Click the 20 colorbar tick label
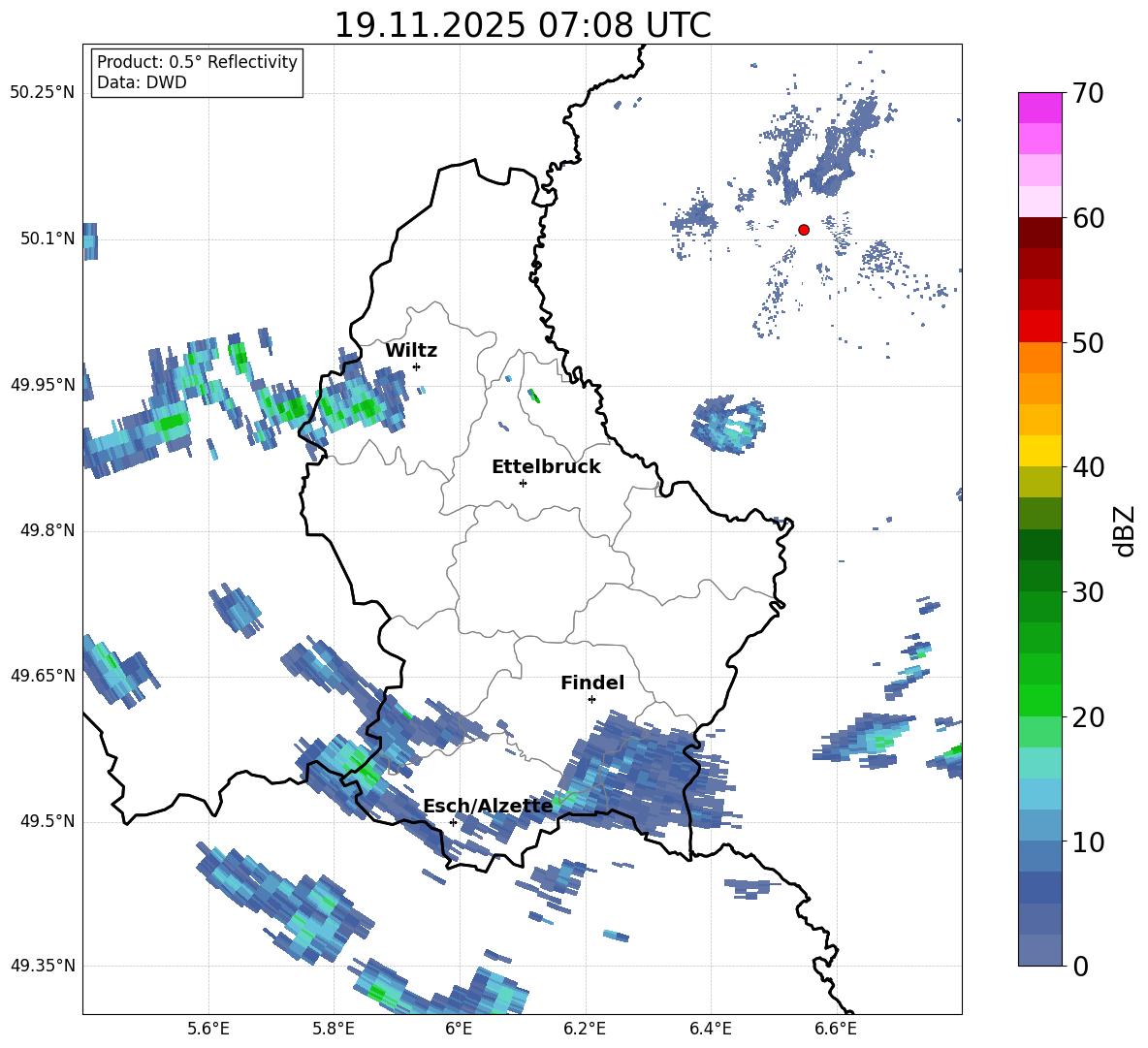 [1088, 717]
